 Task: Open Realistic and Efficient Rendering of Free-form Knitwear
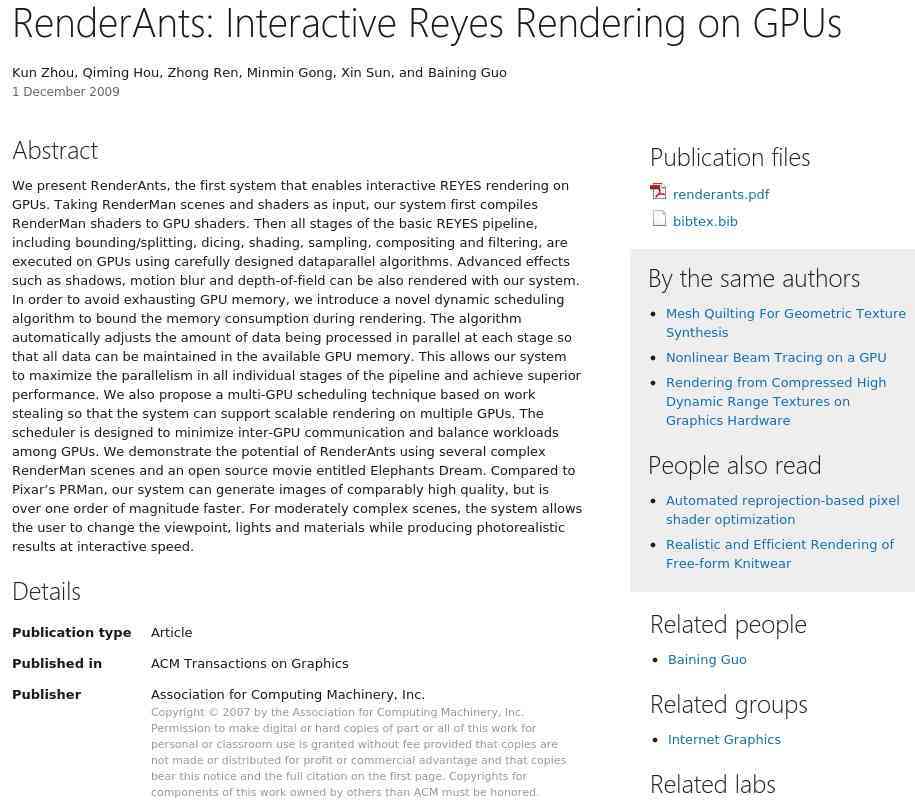[x=779, y=554]
